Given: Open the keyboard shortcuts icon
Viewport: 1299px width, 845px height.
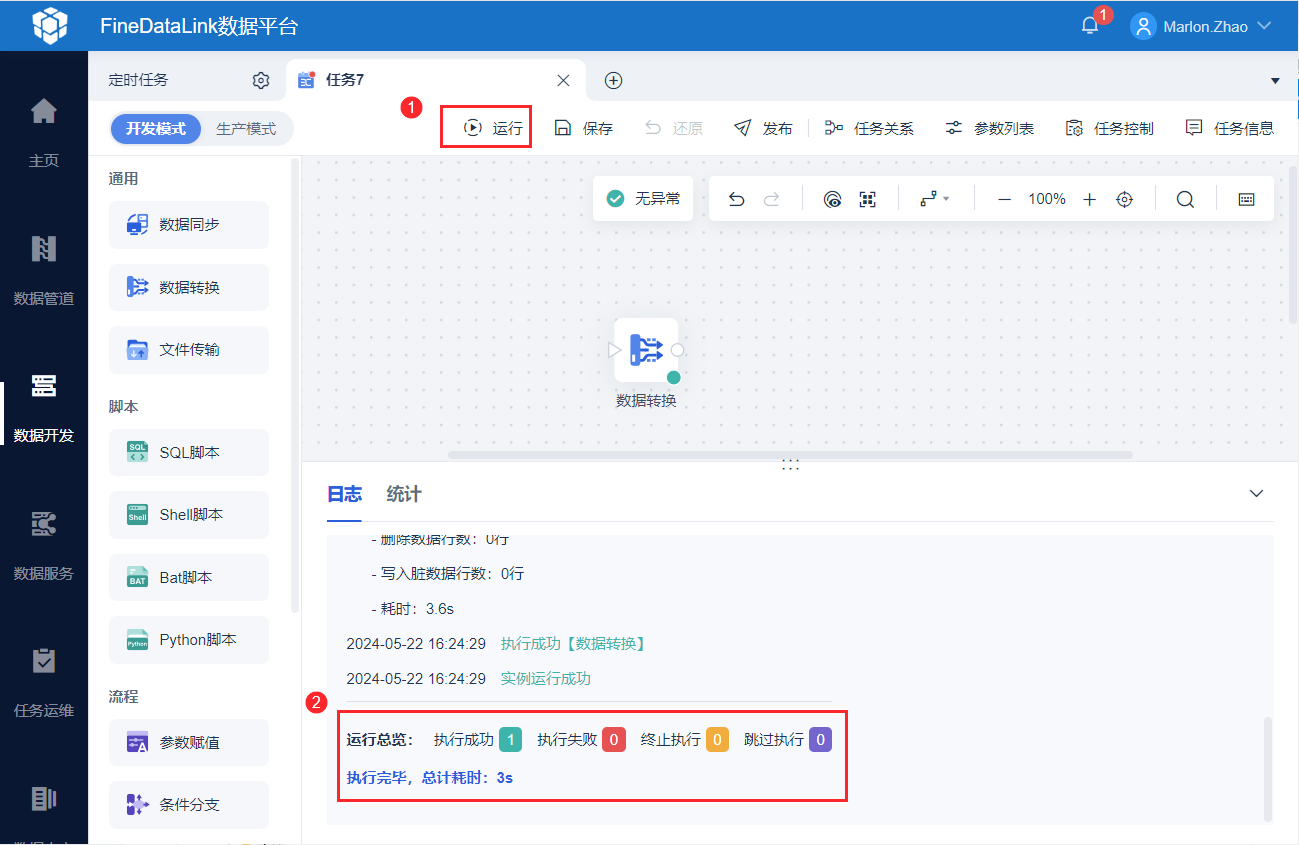Looking at the screenshot, I should pyautogui.click(x=1247, y=199).
